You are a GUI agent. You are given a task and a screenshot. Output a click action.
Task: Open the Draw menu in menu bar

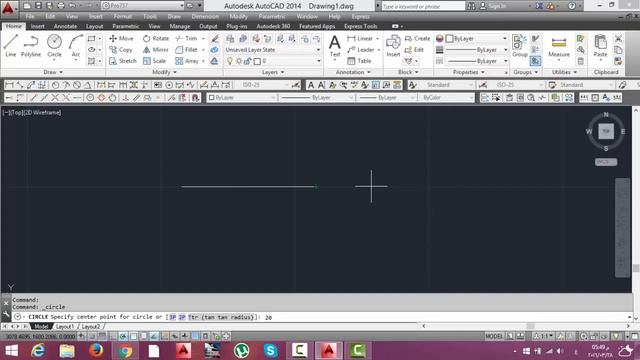[174, 16]
